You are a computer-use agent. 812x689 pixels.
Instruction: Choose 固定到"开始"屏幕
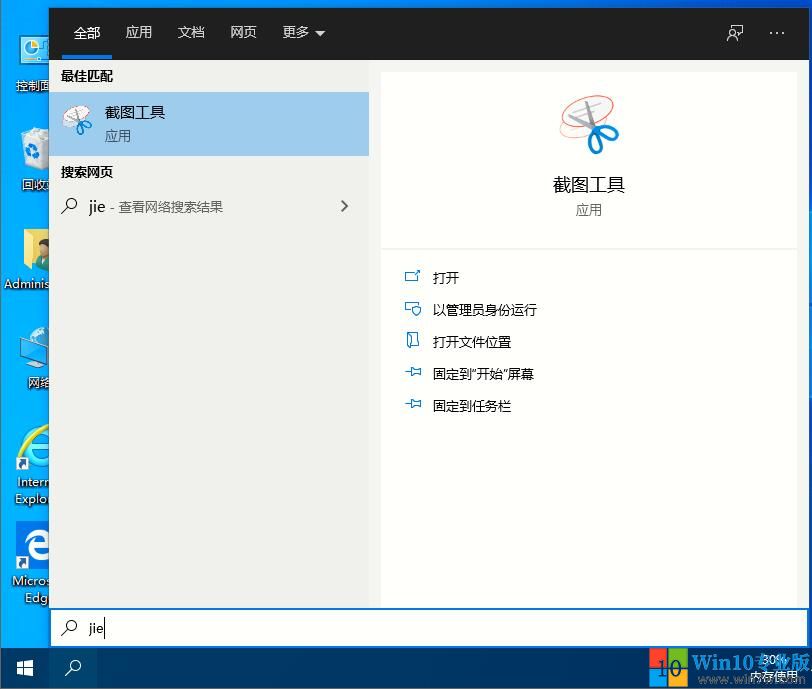tap(483, 374)
